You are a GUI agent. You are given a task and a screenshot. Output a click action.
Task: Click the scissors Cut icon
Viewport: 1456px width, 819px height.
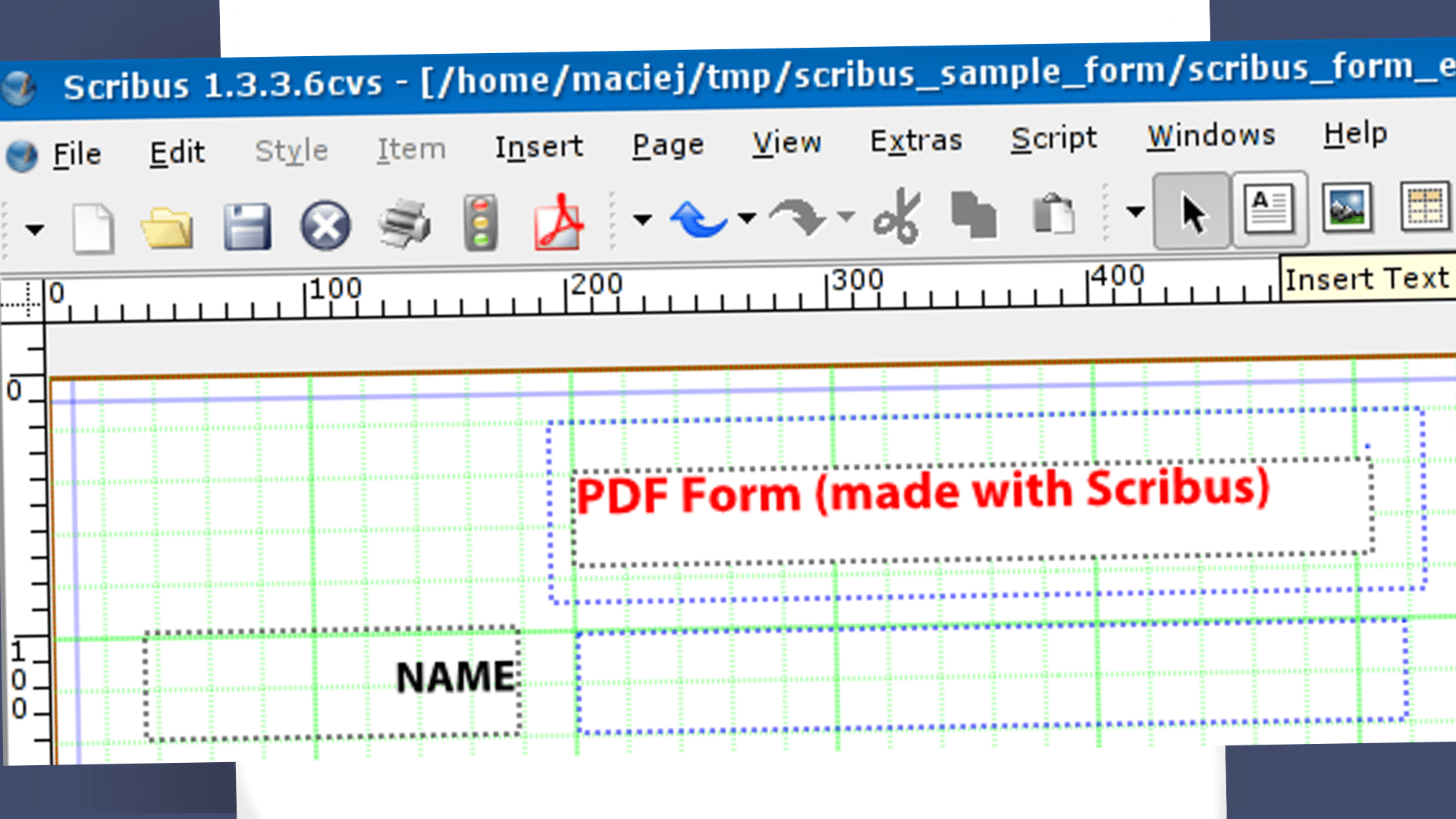(x=897, y=215)
